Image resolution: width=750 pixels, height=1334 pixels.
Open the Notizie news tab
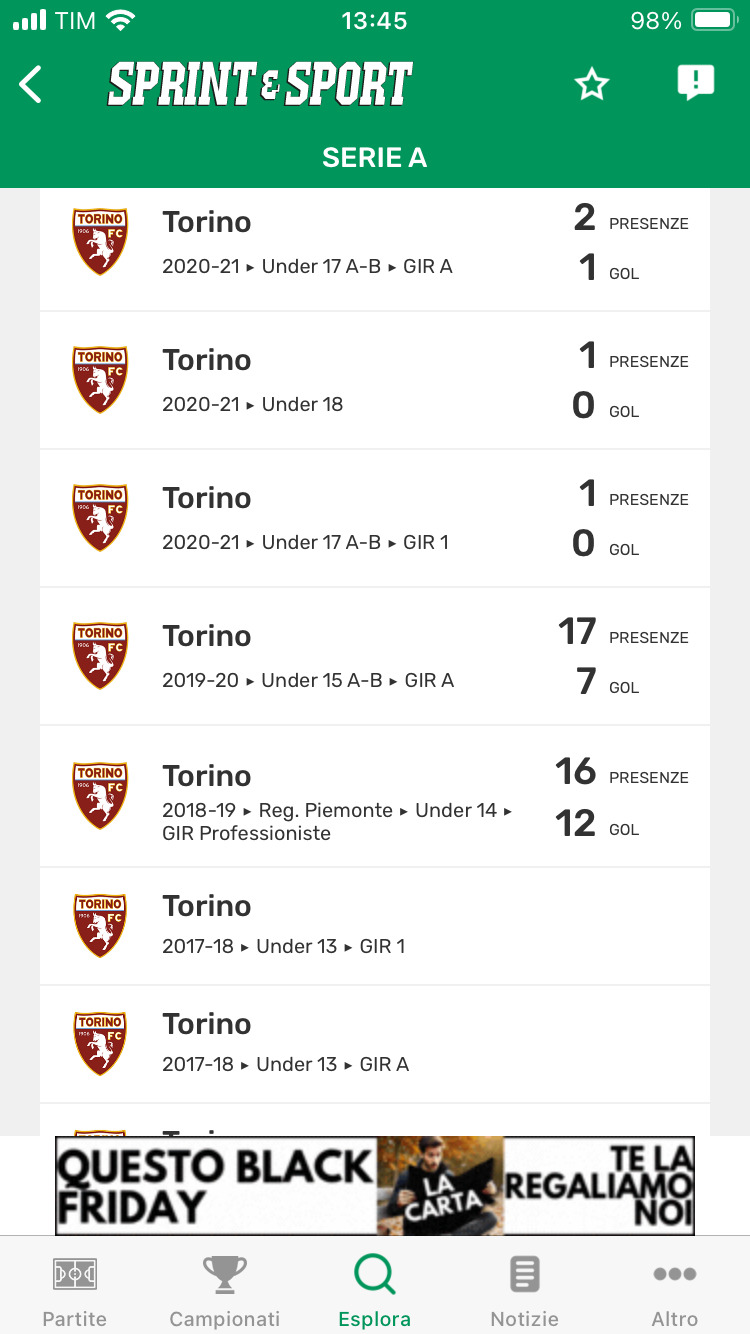(525, 1289)
